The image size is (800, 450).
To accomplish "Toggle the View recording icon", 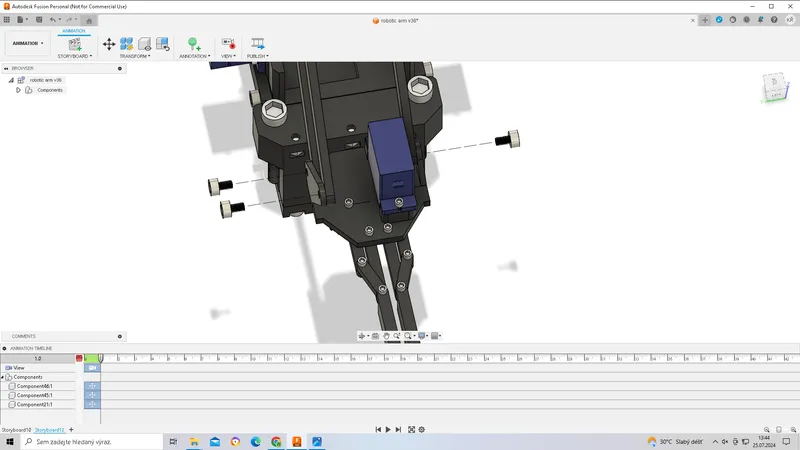I will tap(228, 44).
